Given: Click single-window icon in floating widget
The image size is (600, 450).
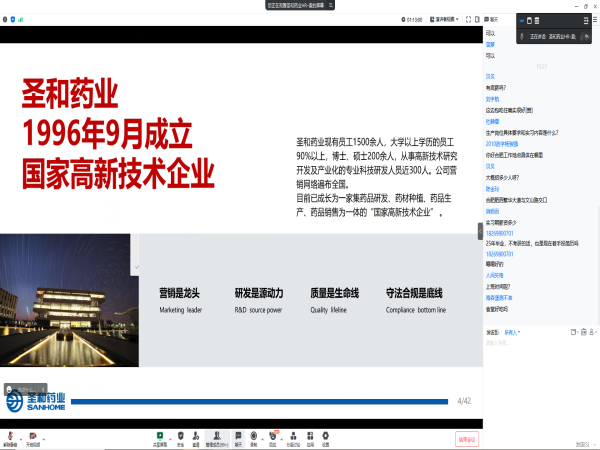Looking at the screenshot, I should pos(530,21).
